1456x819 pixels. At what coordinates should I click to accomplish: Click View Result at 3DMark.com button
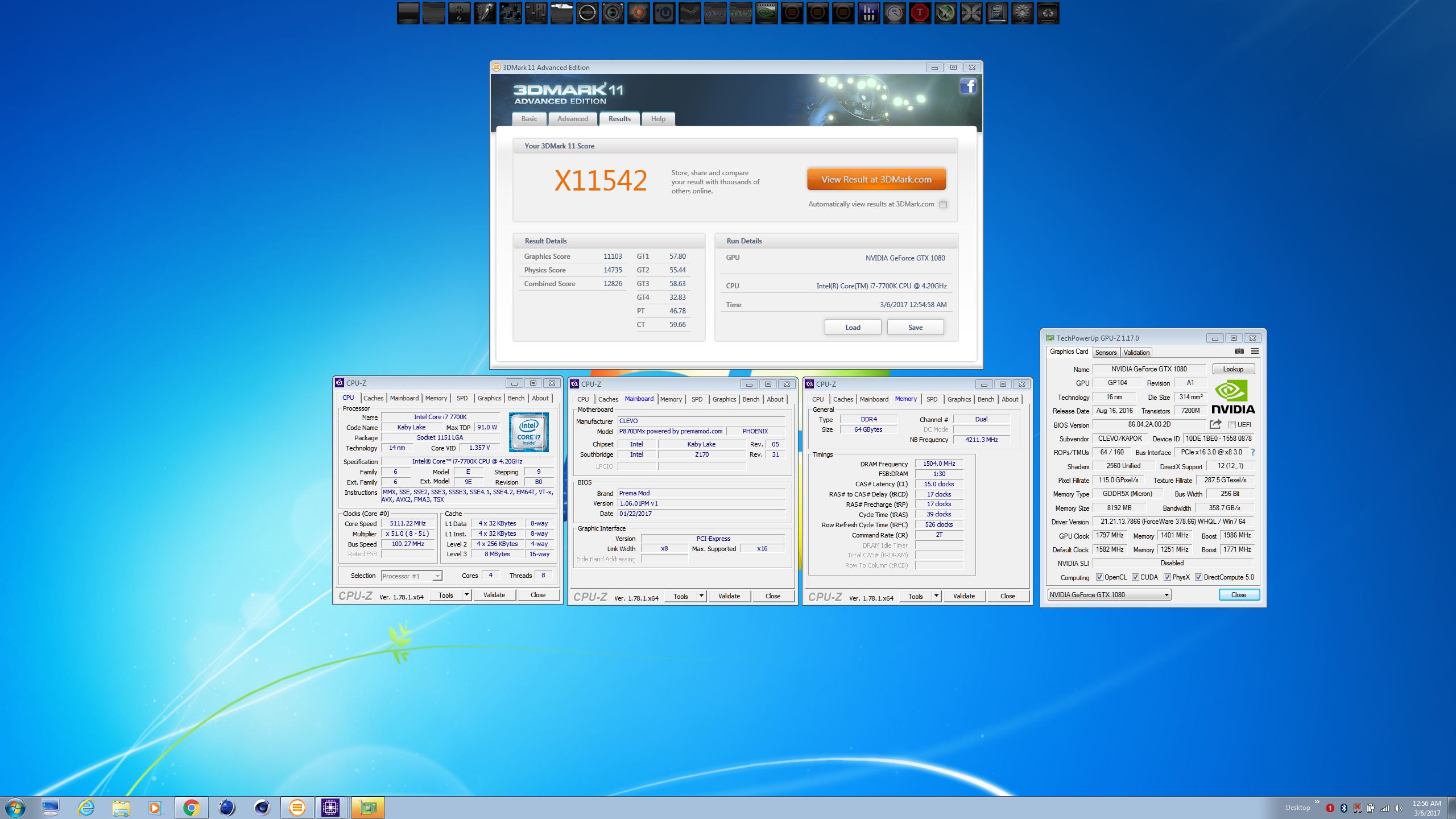point(876,179)
